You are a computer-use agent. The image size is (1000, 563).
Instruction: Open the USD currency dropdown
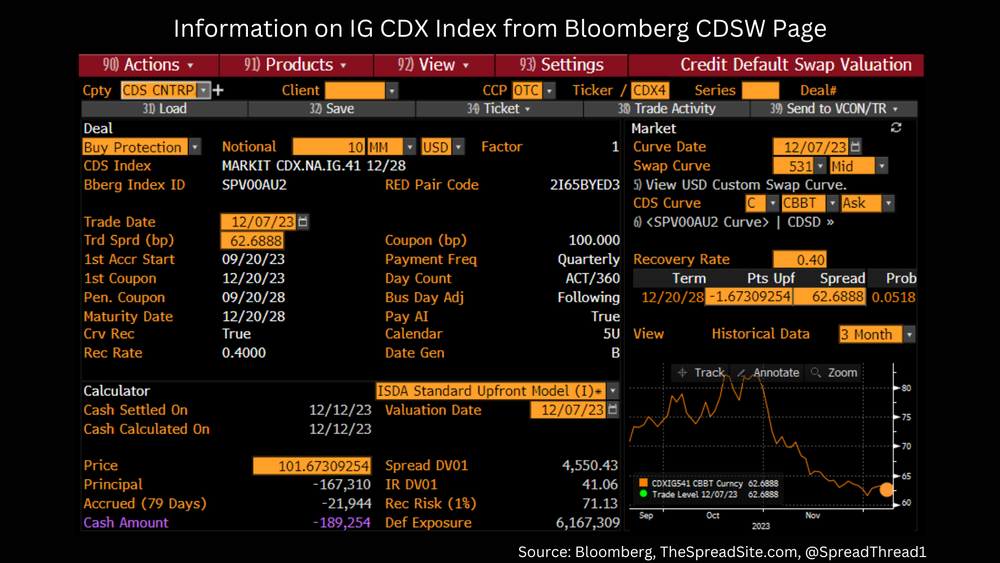[459, 147]
